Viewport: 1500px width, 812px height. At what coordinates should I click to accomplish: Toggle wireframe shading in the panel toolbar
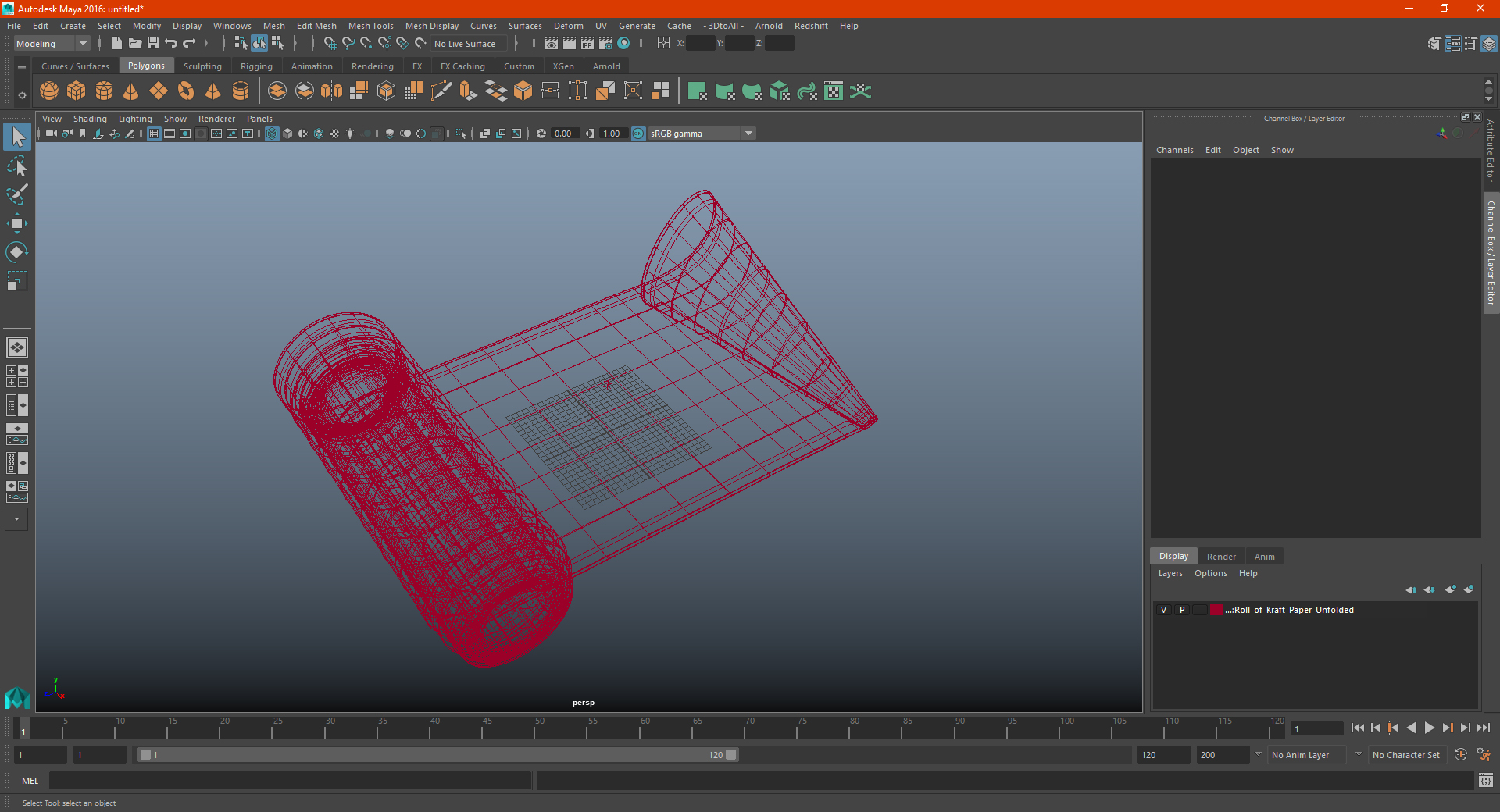coord(272,134)
